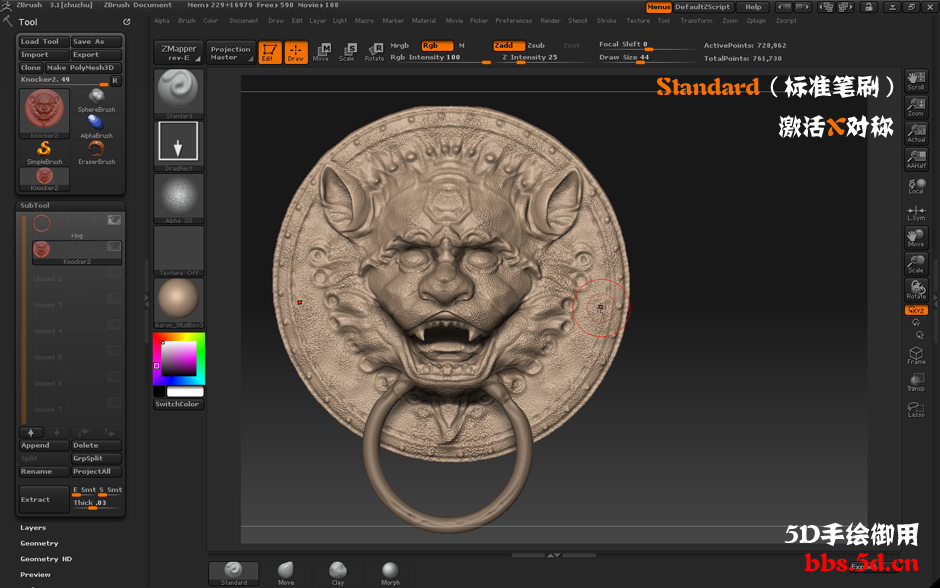Move selected subtool up with arrow
This screenshot has height=588, width=940.
pyautogui.click(x=31, y=432)
